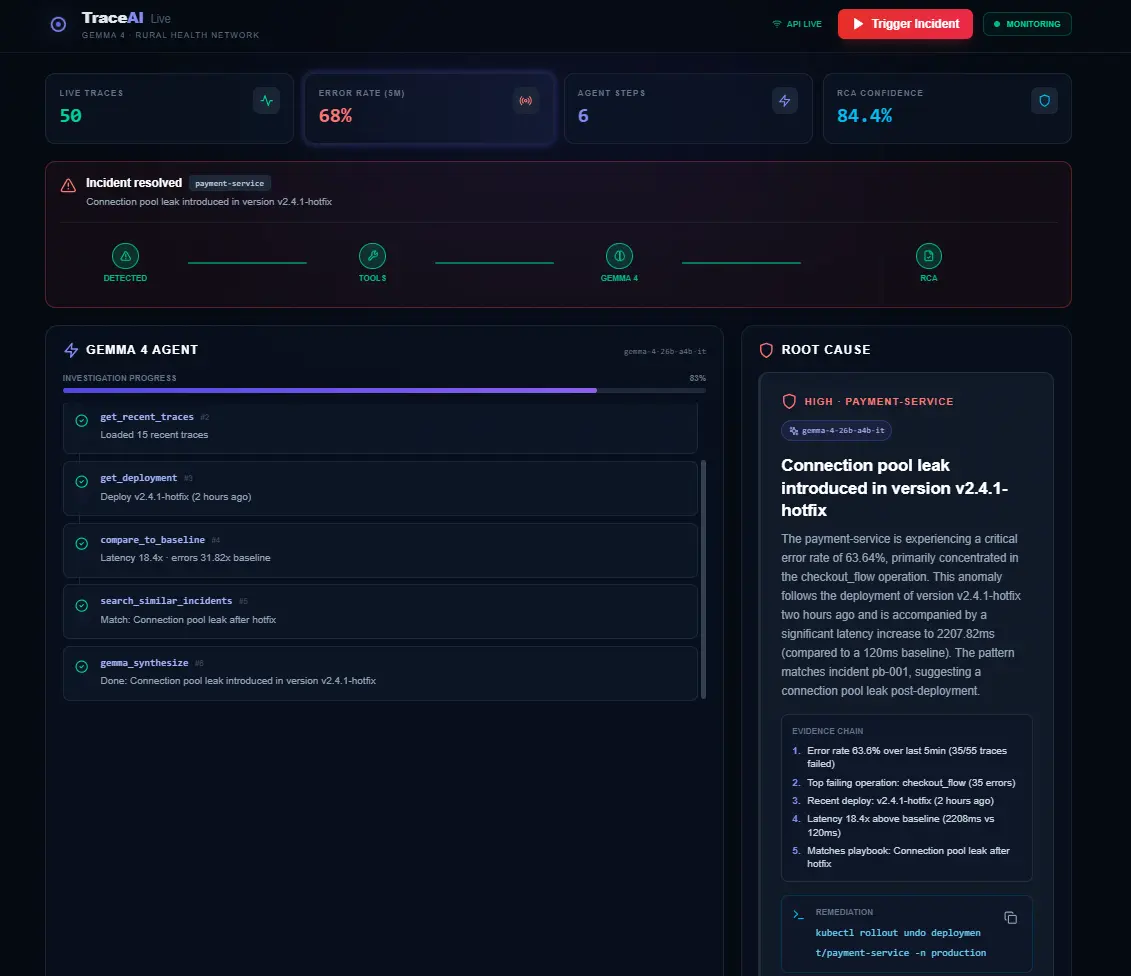
Task: Click the EVIDENCE CHAIN heading
Action: tap(827, 731)
